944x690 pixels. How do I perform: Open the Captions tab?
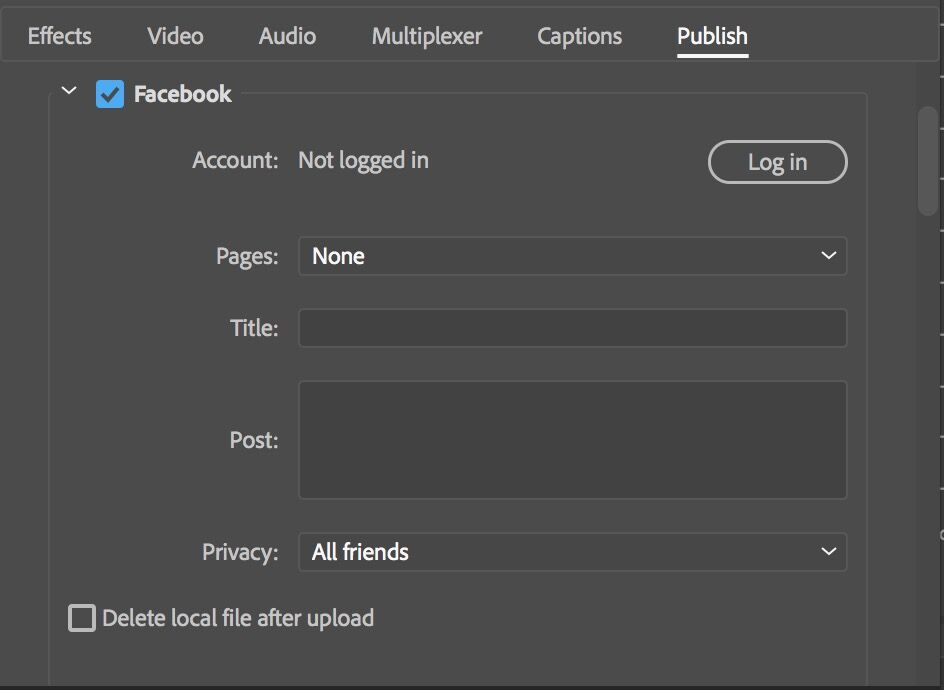[579, 36]
